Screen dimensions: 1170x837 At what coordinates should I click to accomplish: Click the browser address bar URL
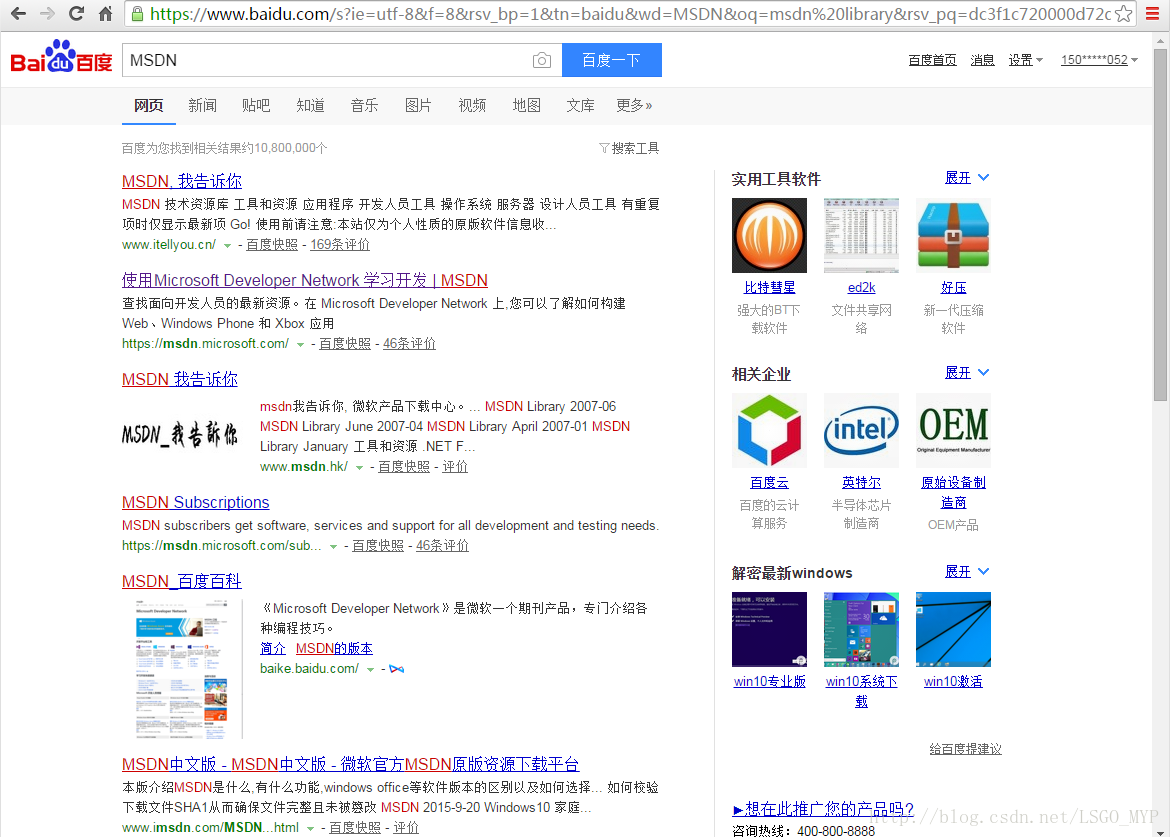click(629, 13)
